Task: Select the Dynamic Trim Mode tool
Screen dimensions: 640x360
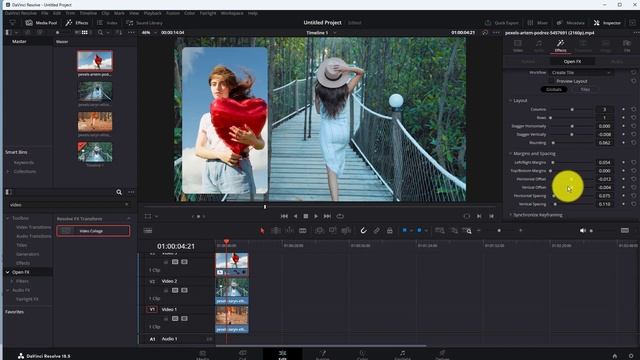Action: click(x=289, y=231)
